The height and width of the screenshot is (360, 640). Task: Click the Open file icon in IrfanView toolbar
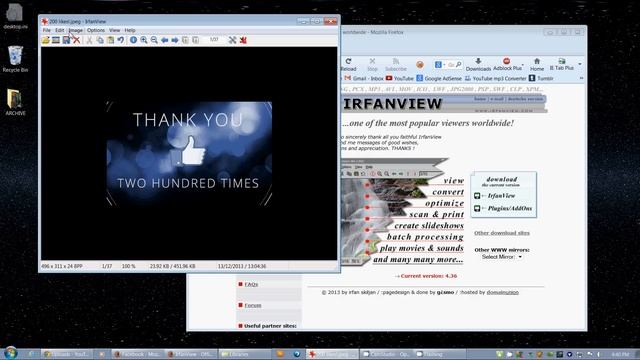coord(45,40)
